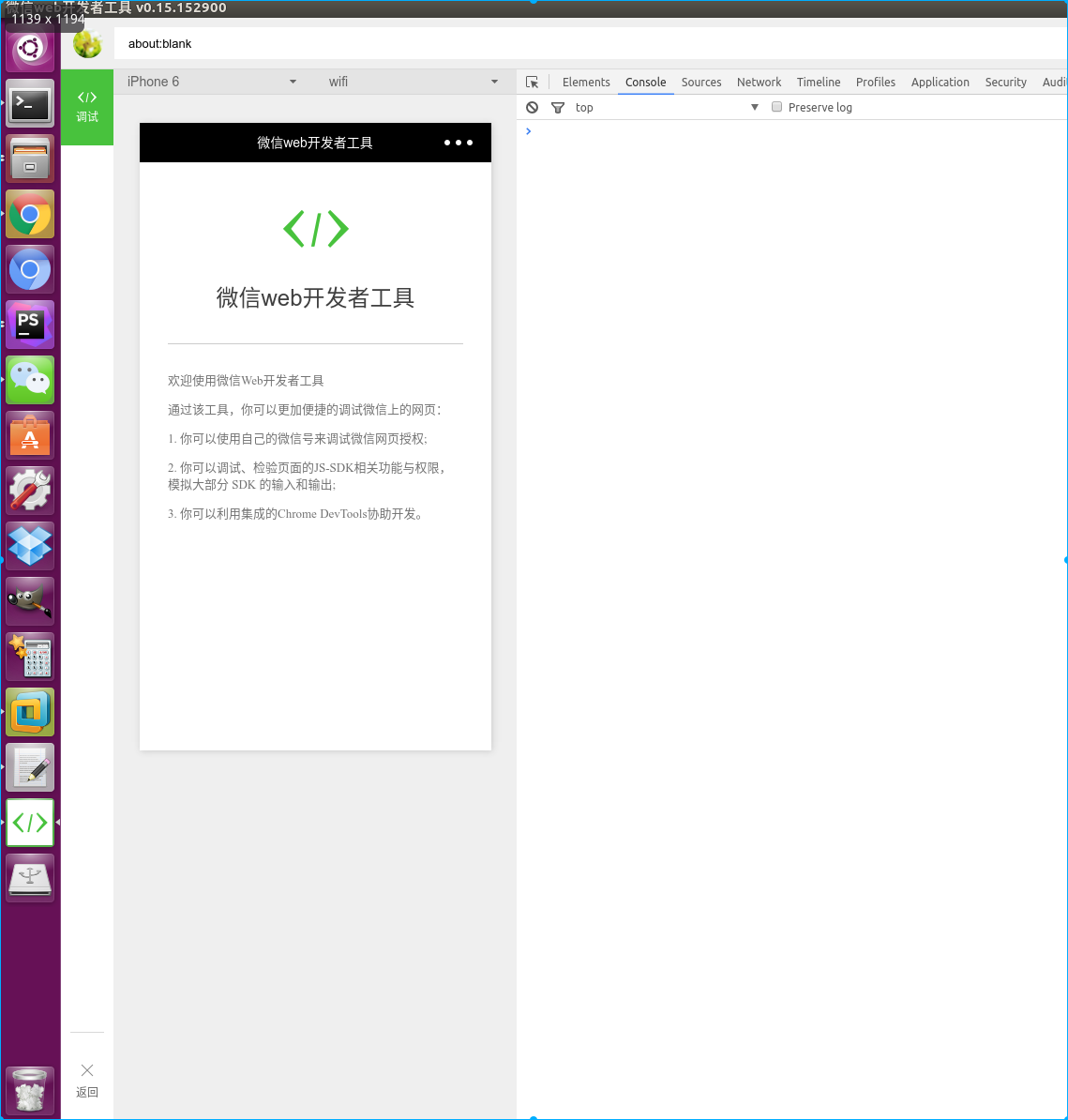Open the Ubuntu Dash from the launcher

[x=30, y=49]
